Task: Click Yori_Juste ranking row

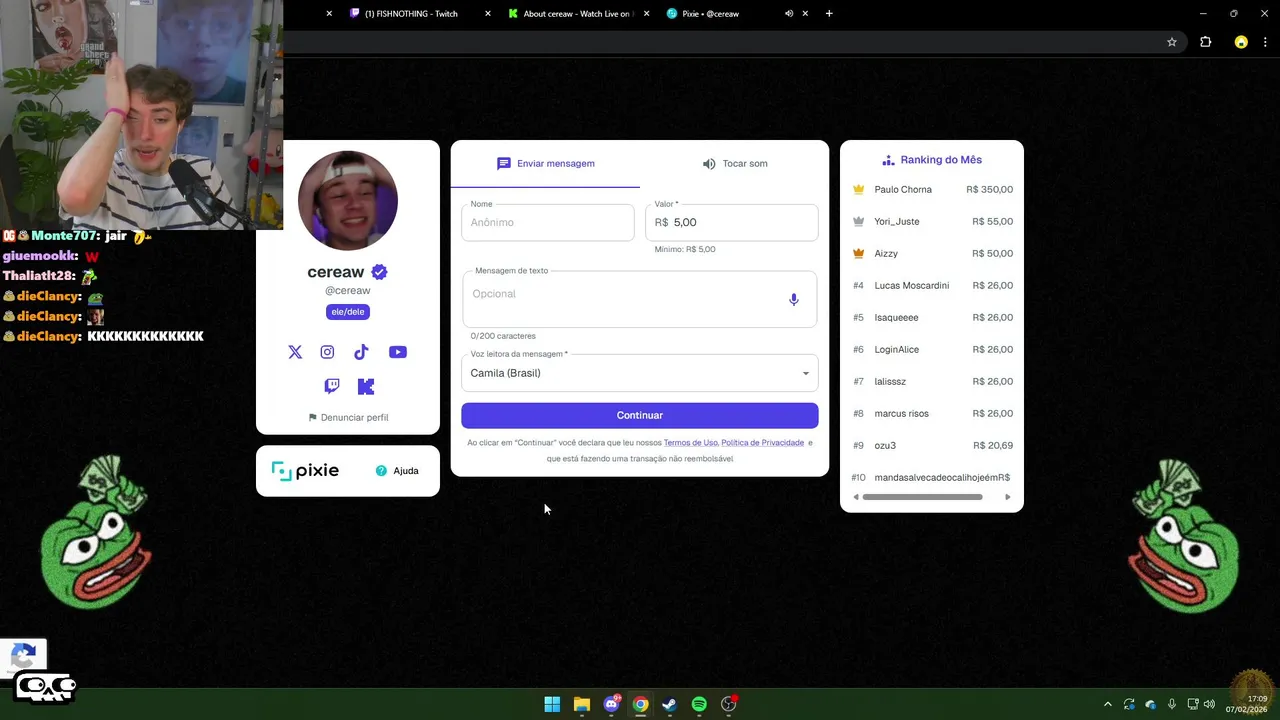Action: click(932, 221)
